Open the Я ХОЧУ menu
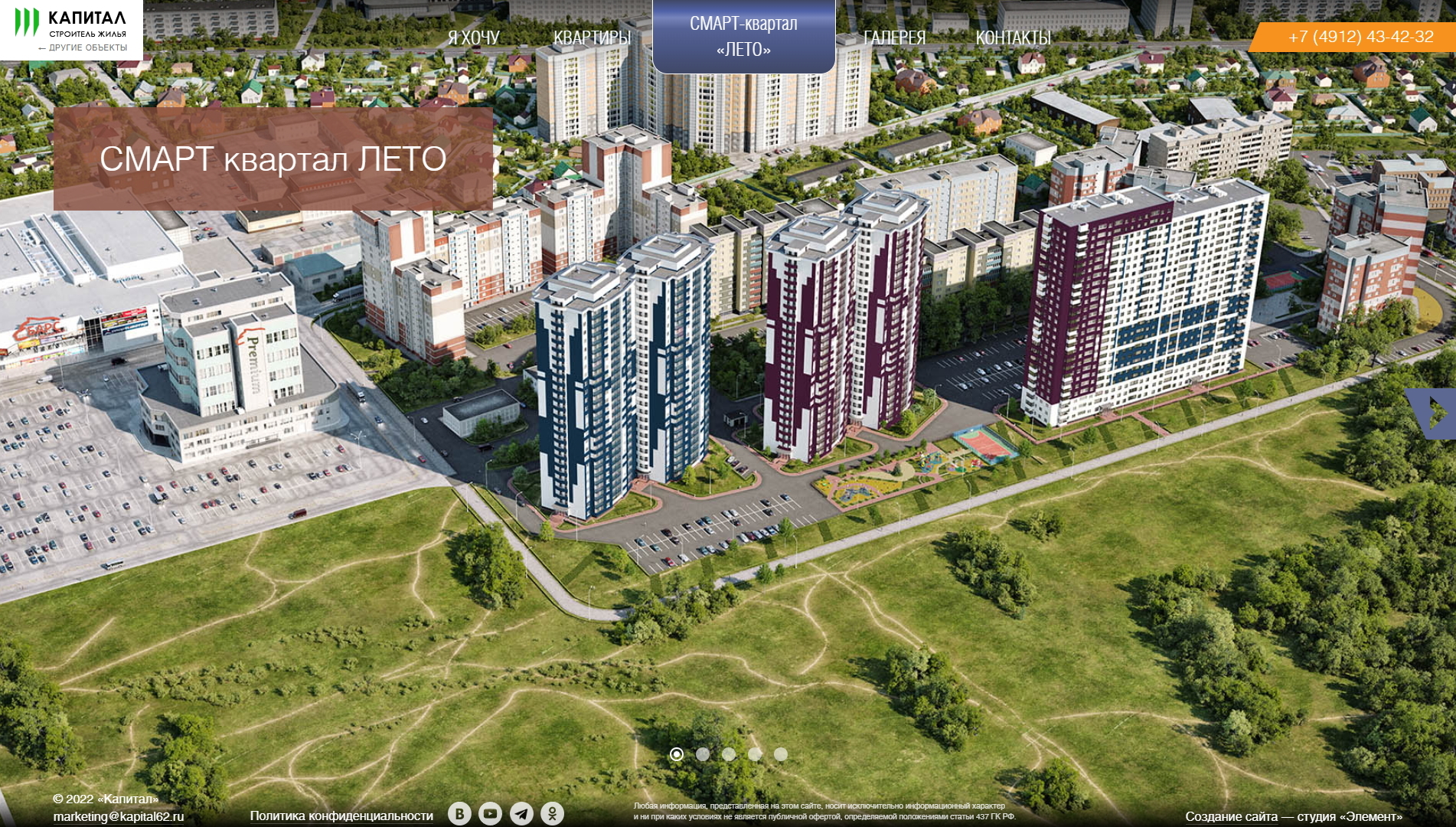Viewport: 1456px width, 827px height. coord(474,38)
